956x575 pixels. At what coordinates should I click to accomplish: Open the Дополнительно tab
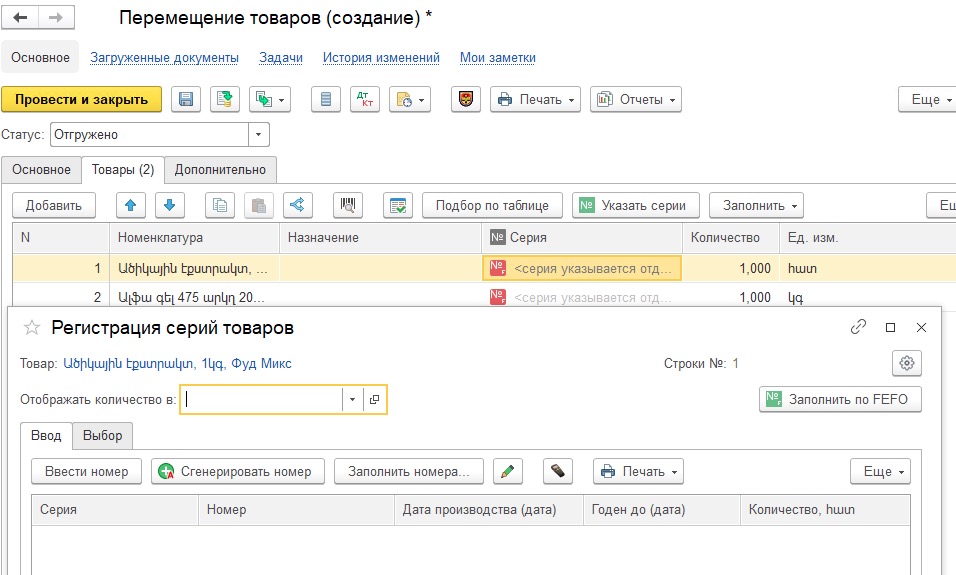[x=220, y=170]
